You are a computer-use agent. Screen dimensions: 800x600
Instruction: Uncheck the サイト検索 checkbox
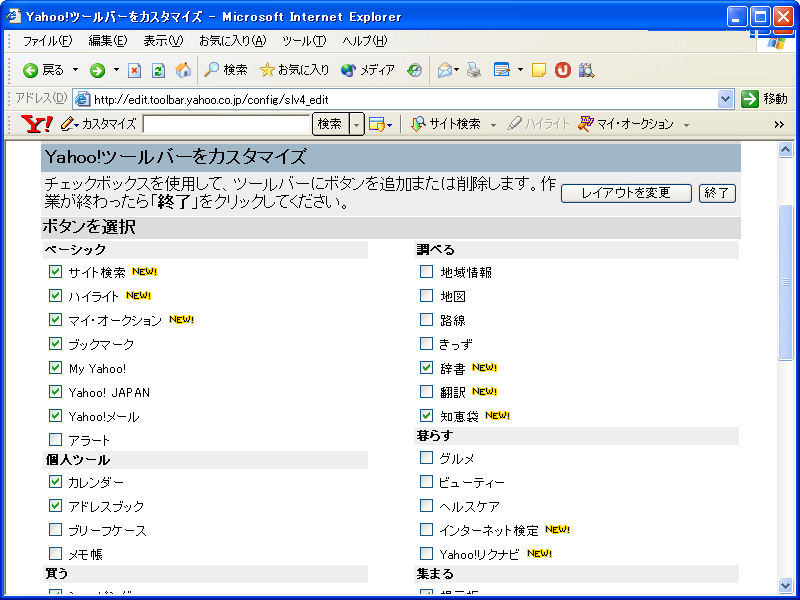pyautogui.click(x=55, y=271)
